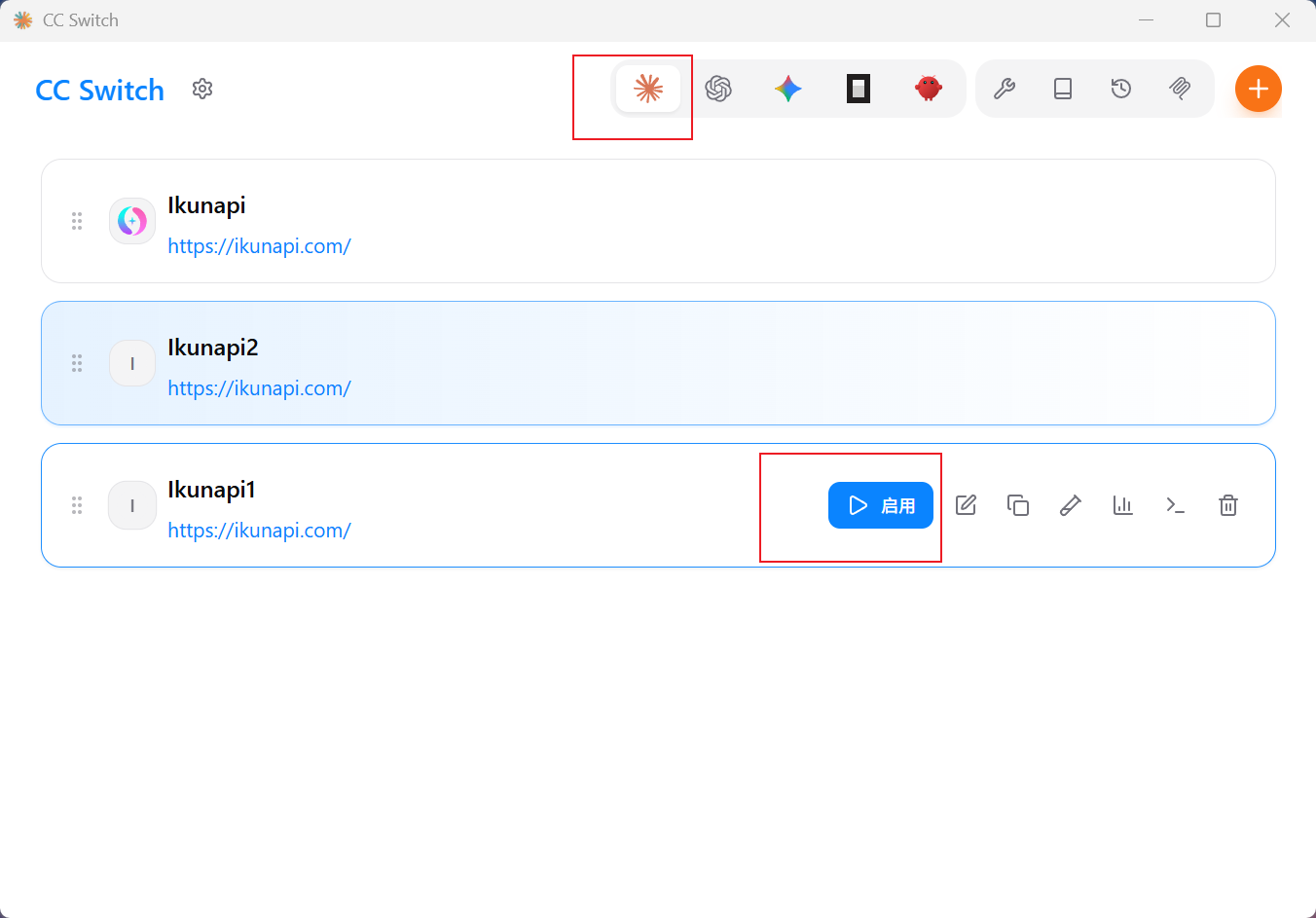Open the wrench tools icon
Screen dimensions: 1316x918
[x=1005, y=89]
